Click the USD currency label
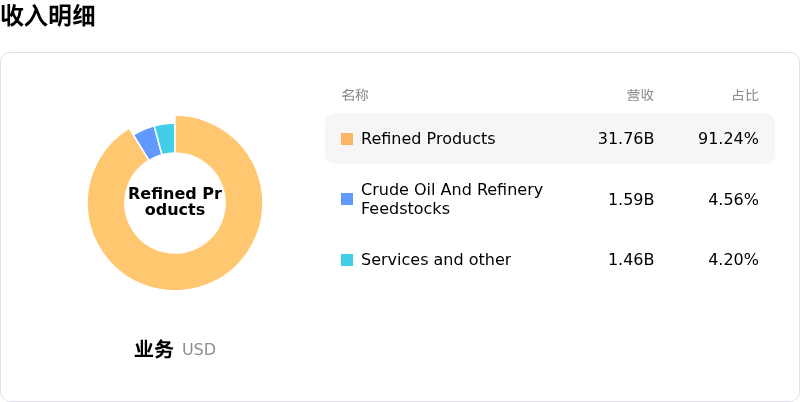Image resolution: width=800 pixels, height=402 pixels. [x=199, y=350]
